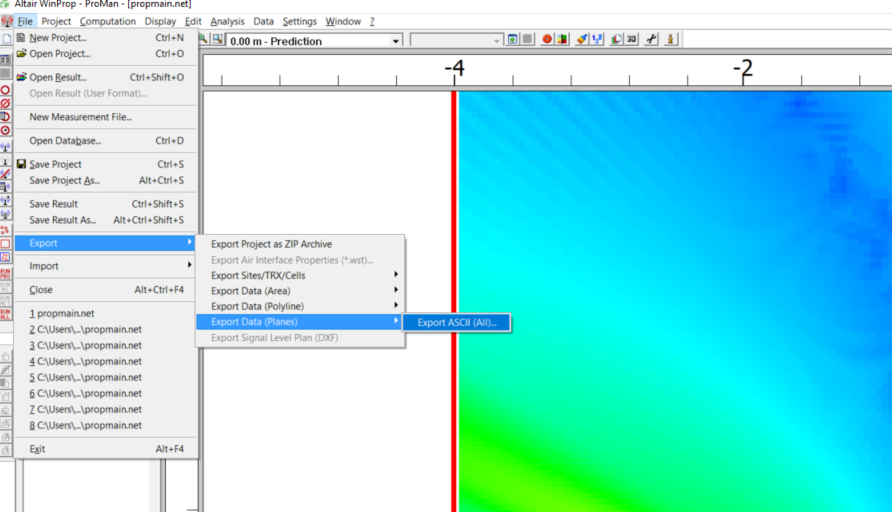Click the red circle toolbar icon
The width and height of the screenshot is (892, 512).
(x=547, y=39)
